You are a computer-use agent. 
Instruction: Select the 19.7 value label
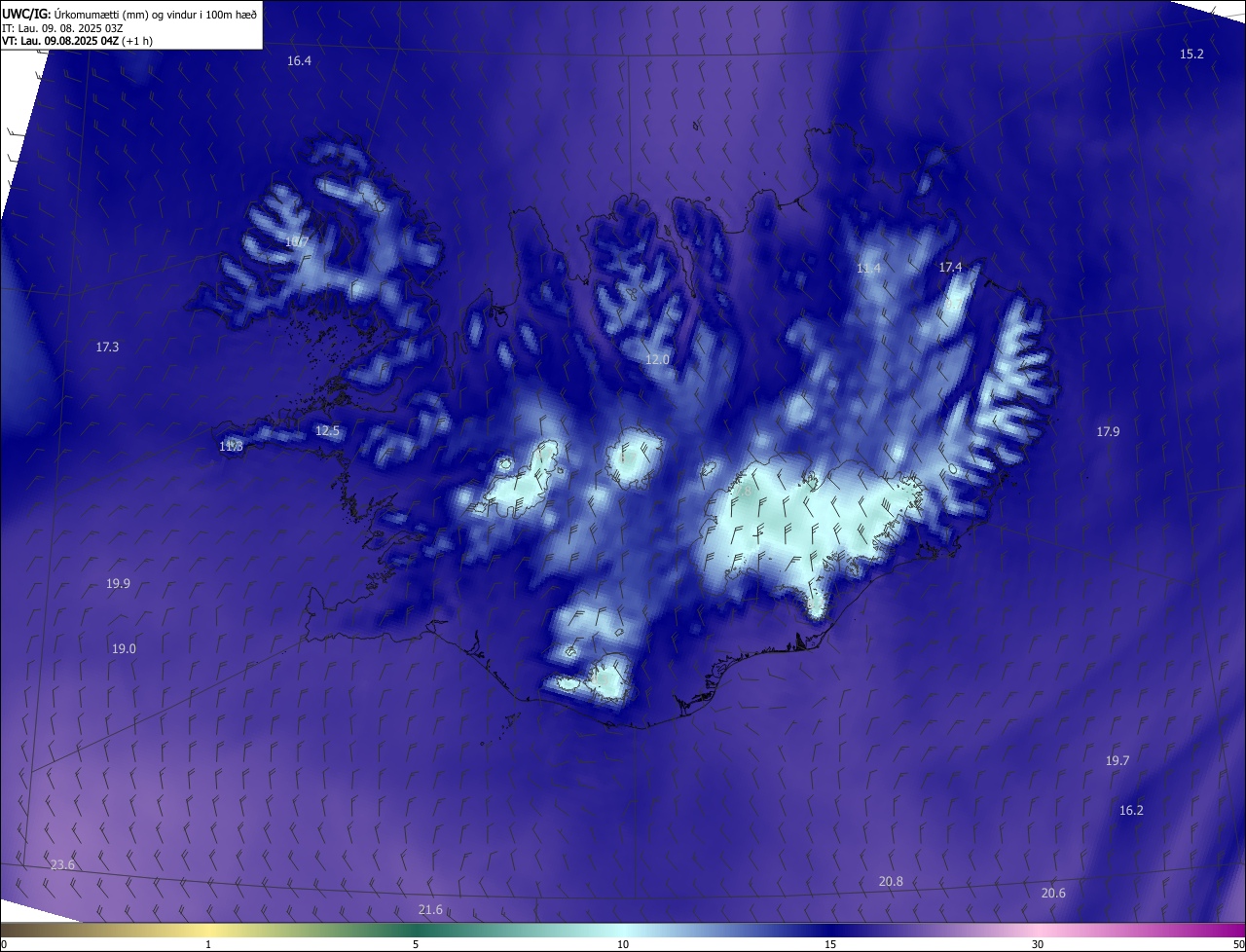[1118, 761]
